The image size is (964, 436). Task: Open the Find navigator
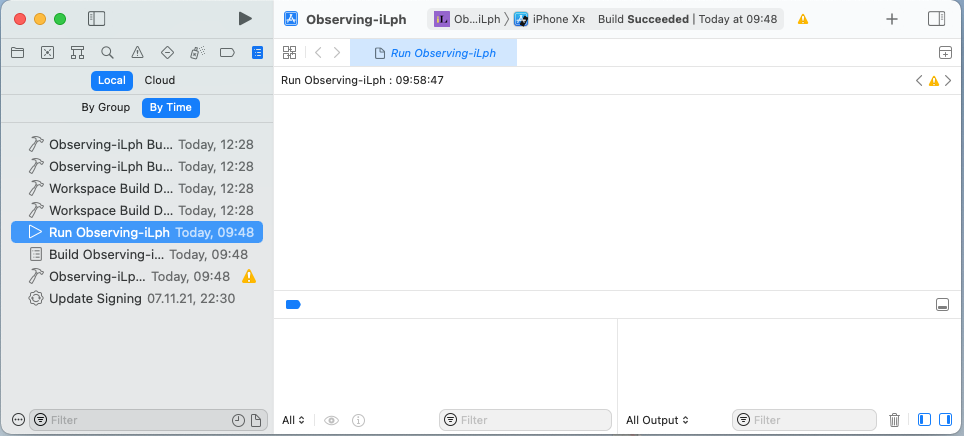pyautogui.click(x=107, y=53)
